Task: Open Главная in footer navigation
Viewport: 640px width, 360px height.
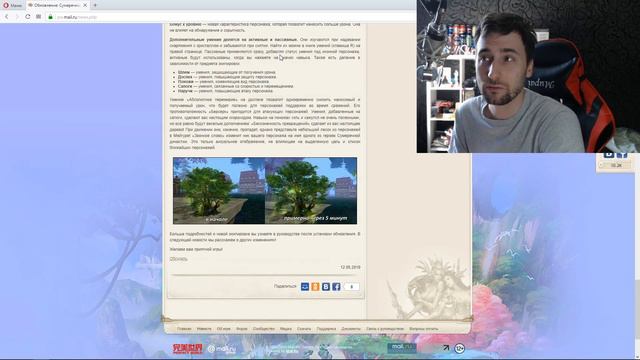Action: click(x=184, y=329)
